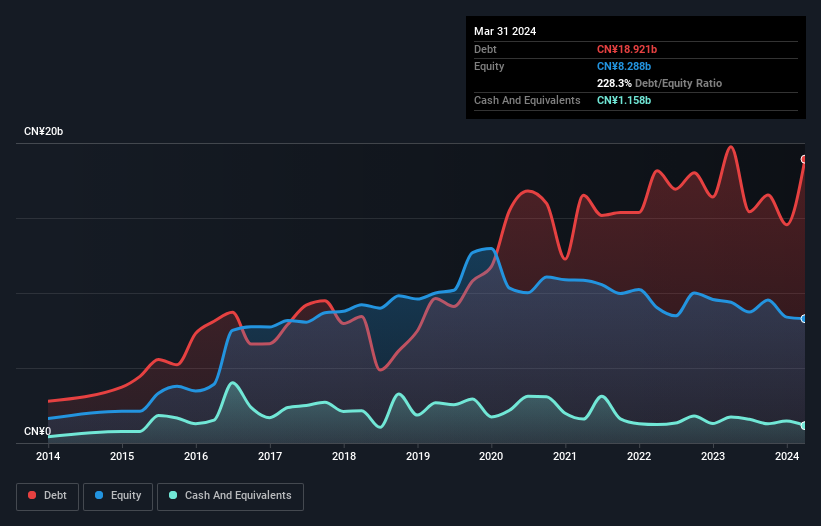Click the red Debt legend dot

coord(32,495)
